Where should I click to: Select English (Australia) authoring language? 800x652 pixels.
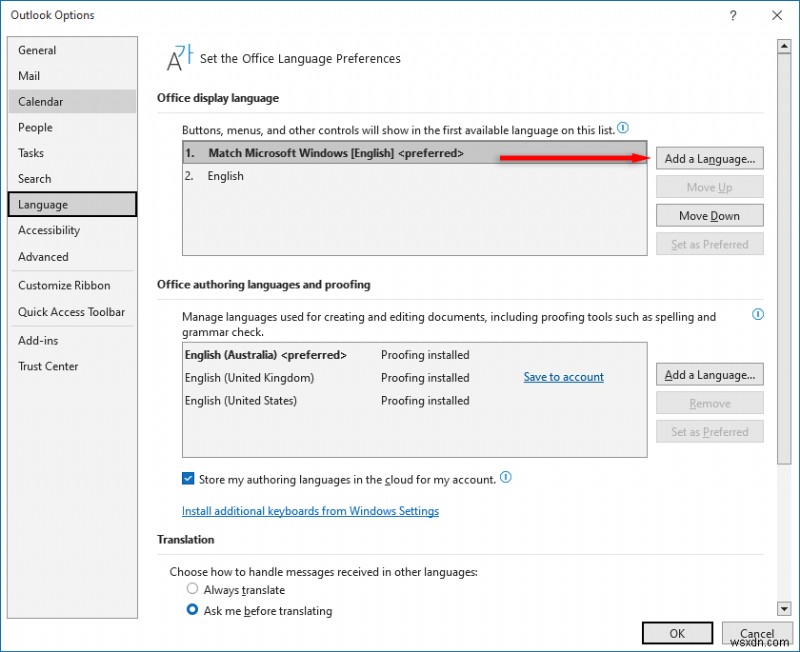tap(414, 355)
